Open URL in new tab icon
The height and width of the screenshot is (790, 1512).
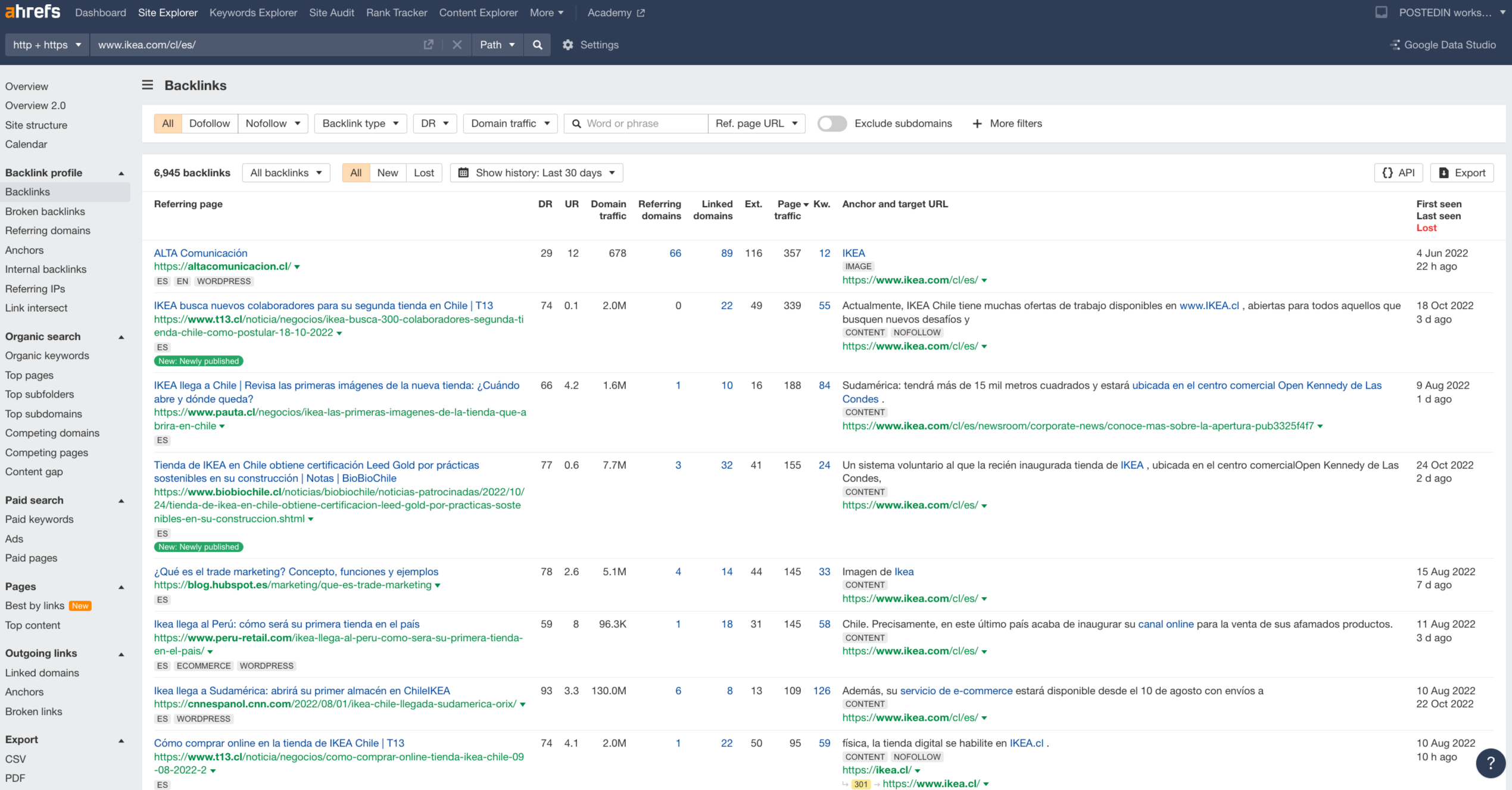coord(428,45)
